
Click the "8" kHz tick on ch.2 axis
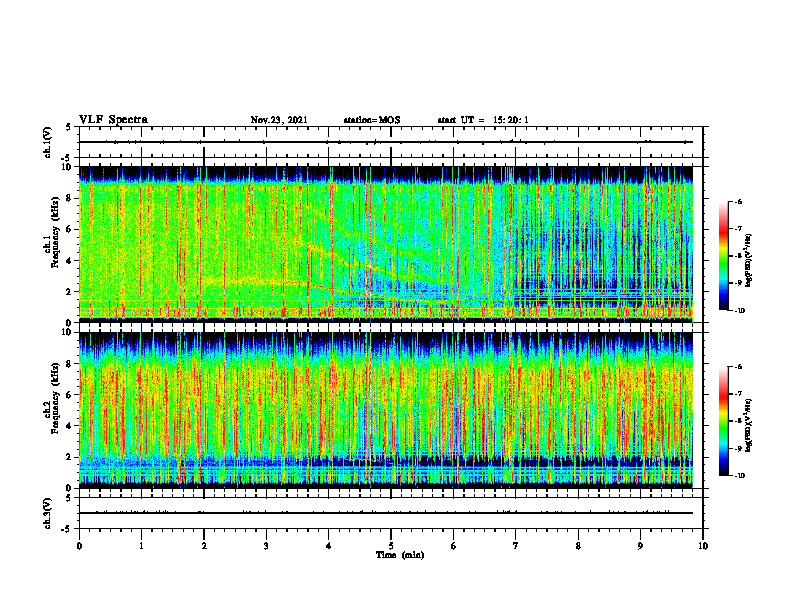coord(70,364)
